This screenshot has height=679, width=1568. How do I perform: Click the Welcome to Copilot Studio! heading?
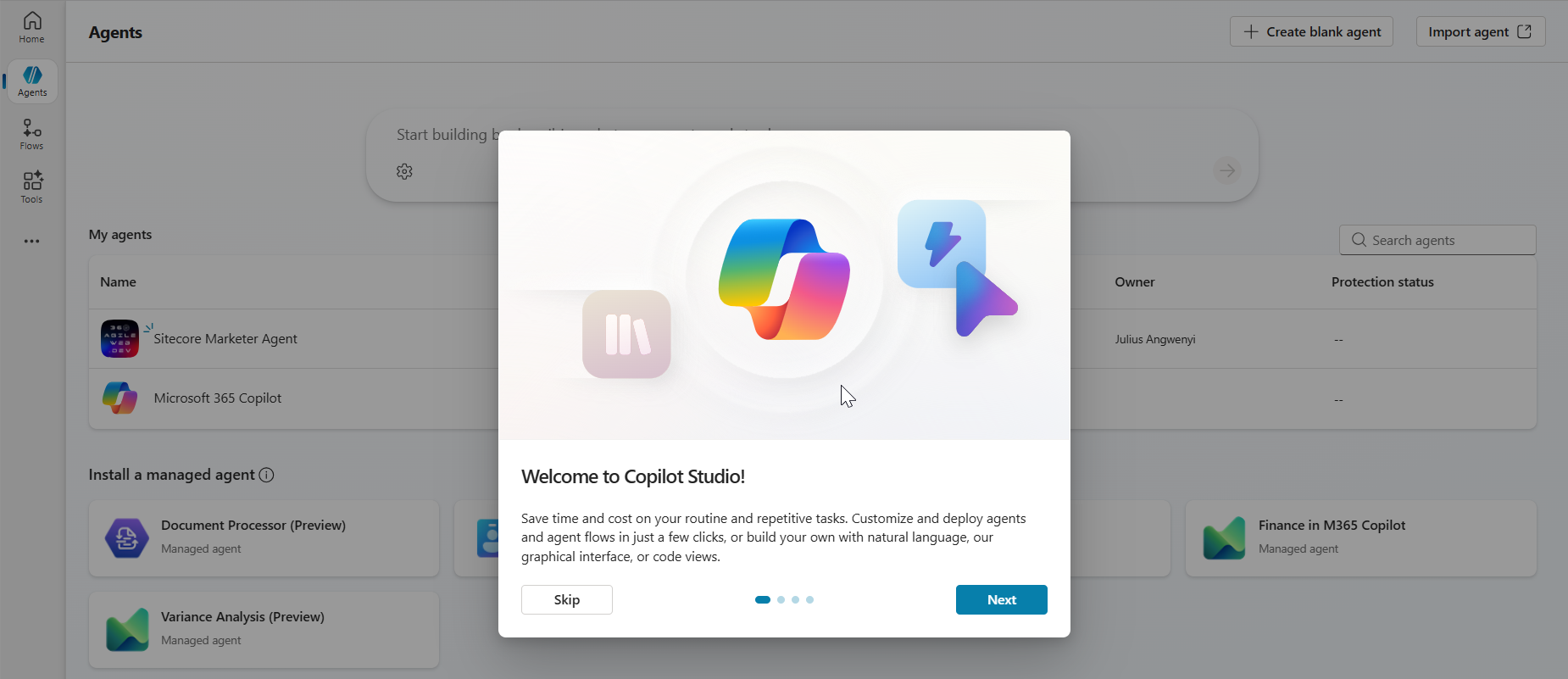pyautogui.click(x=633, y=476)
